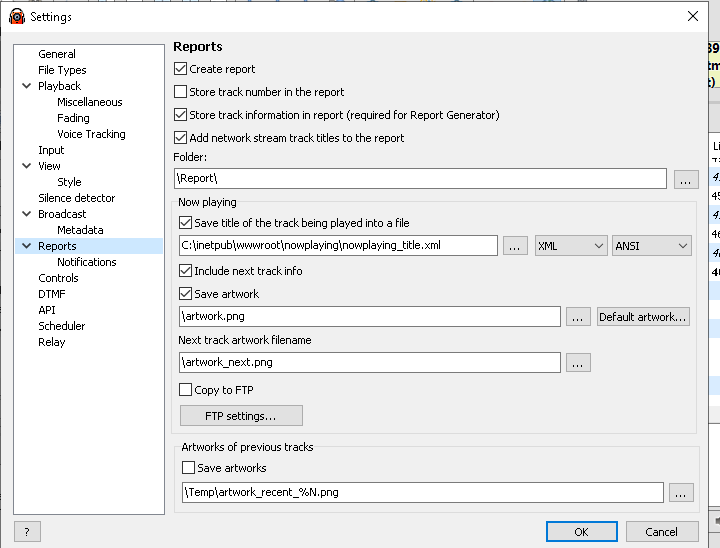Open General settings page
This screenshot has width=720, height=548.
click(57, 54)
